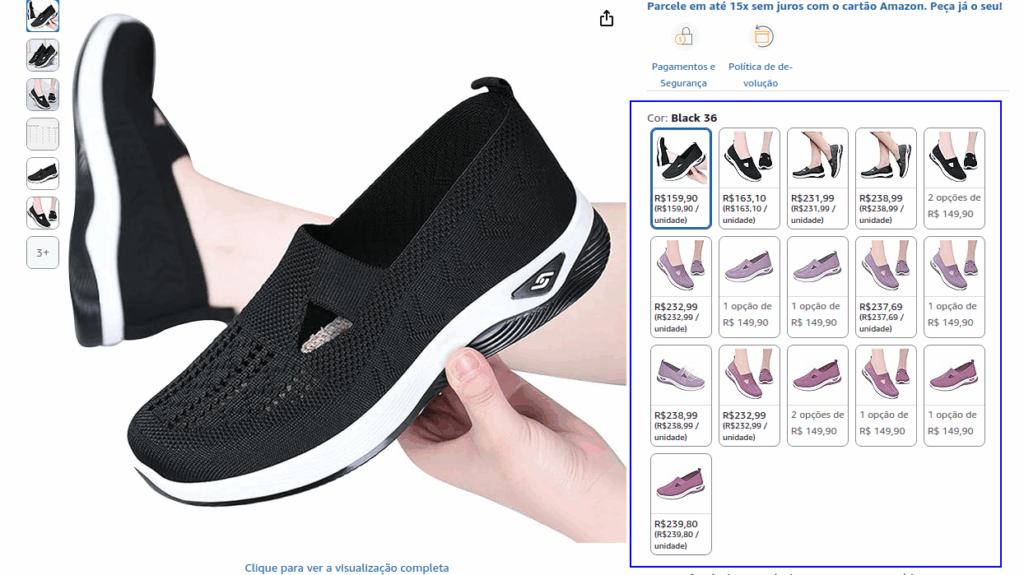The width and height of the screenshot is (1024, 575).
Task: Pick the magenta variant priced R$239,80
Action: click(680, 504)
